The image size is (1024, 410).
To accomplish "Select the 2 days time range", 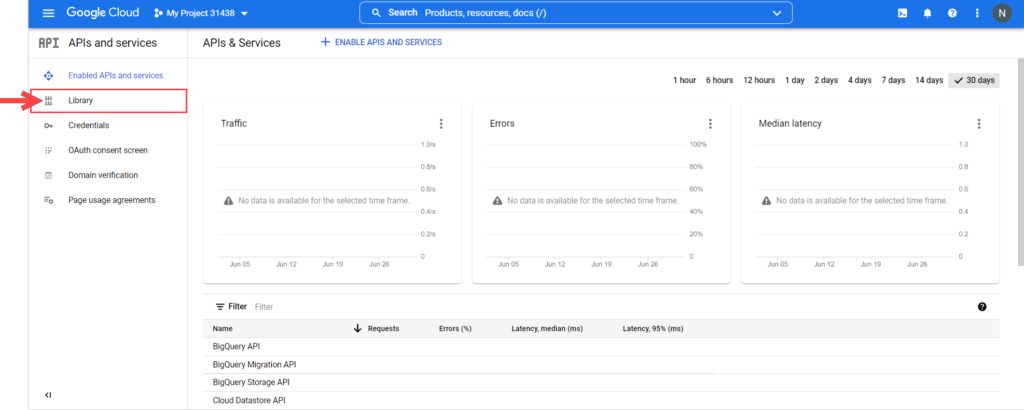I will point(825,80).
